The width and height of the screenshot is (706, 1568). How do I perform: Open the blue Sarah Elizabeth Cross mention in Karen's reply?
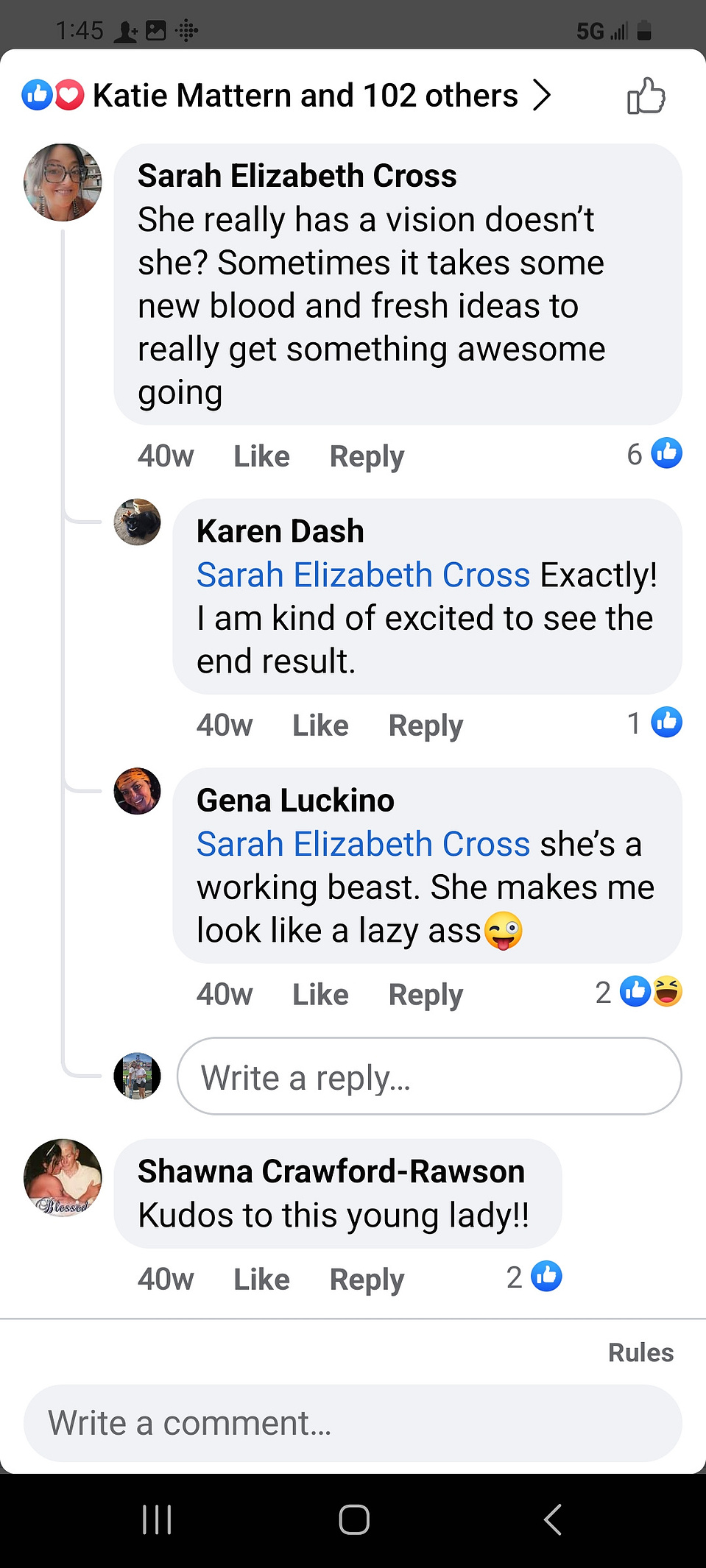[x=363, y=575]
